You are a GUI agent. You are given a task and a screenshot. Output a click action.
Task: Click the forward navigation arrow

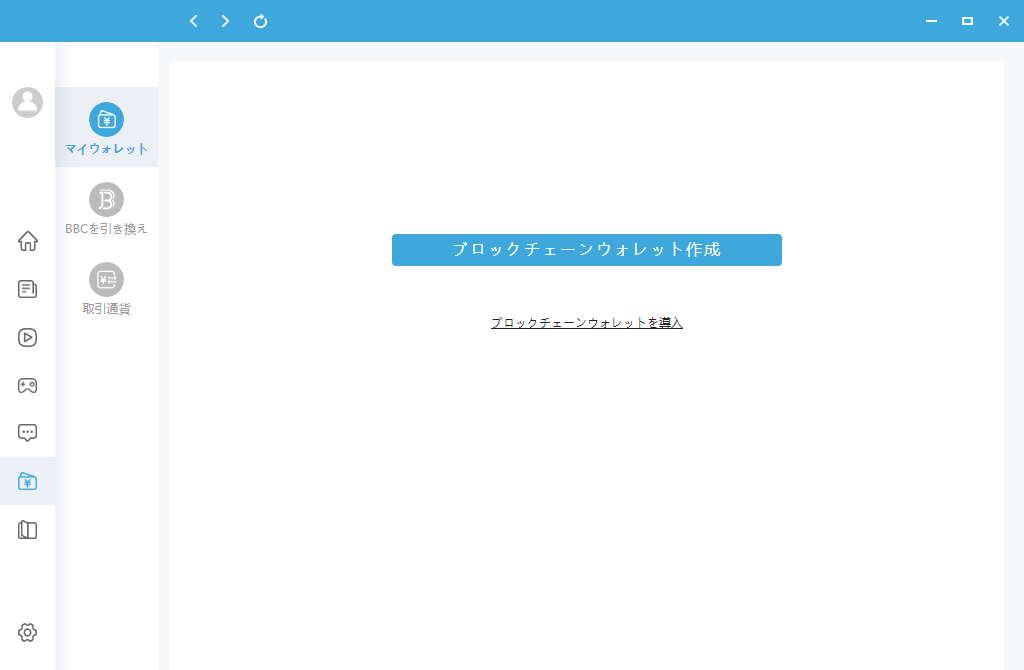(226, 21)
